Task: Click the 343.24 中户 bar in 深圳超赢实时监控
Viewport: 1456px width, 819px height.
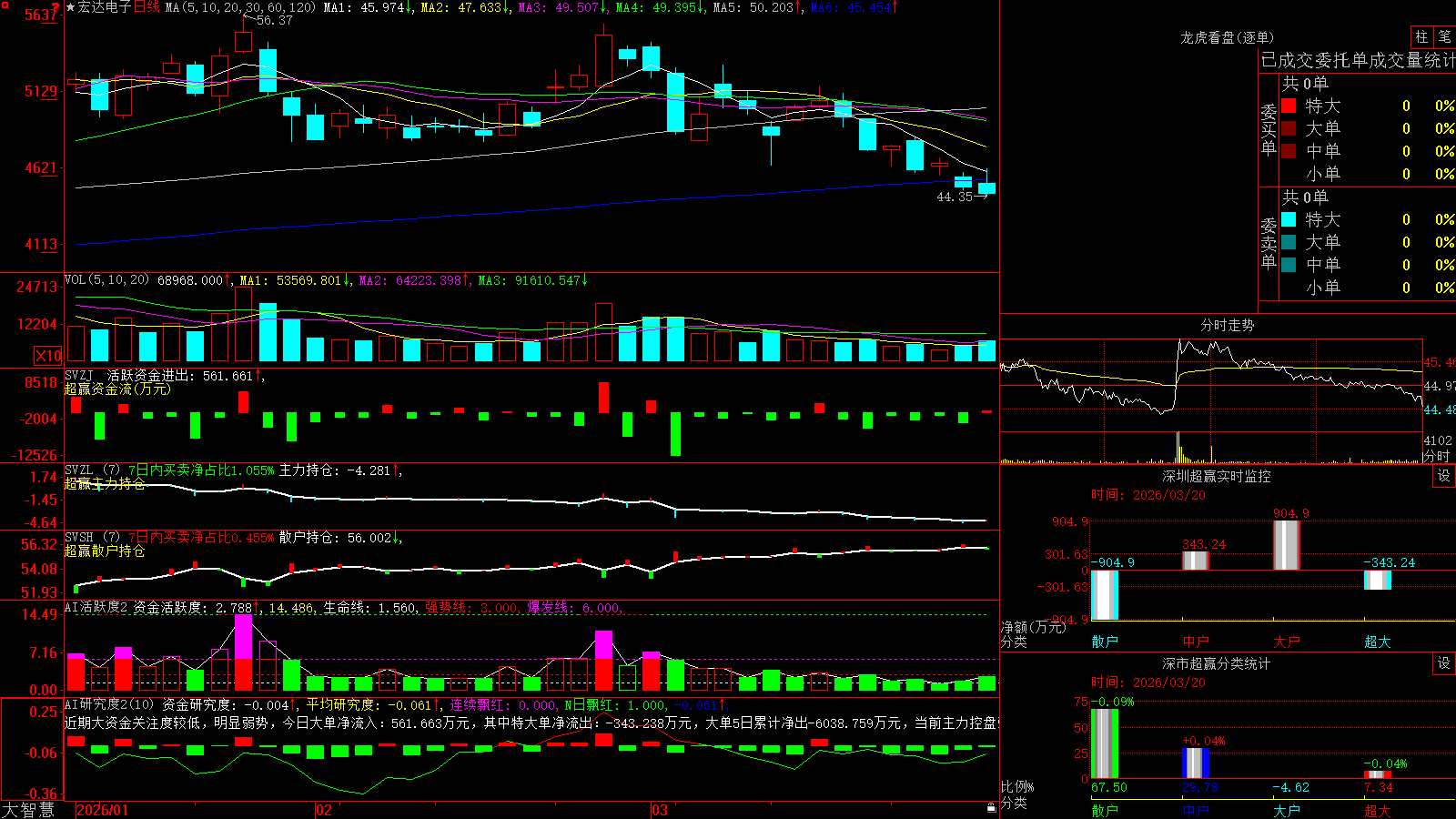Action: point(1196,561)
